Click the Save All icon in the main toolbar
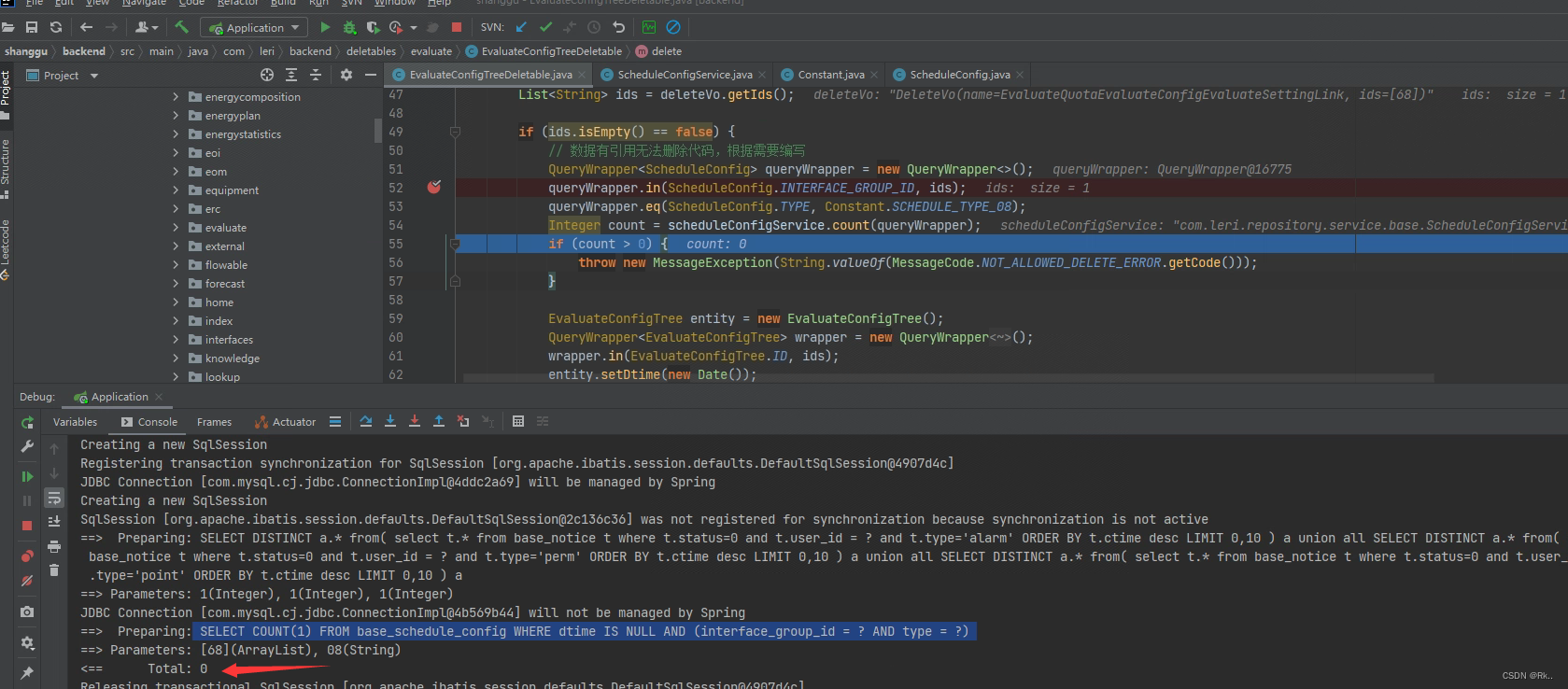1568x689 pixels. [x=32, y=27]
